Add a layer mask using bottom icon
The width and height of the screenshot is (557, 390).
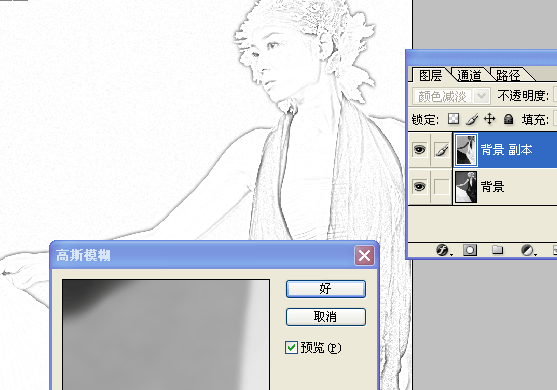470,250
